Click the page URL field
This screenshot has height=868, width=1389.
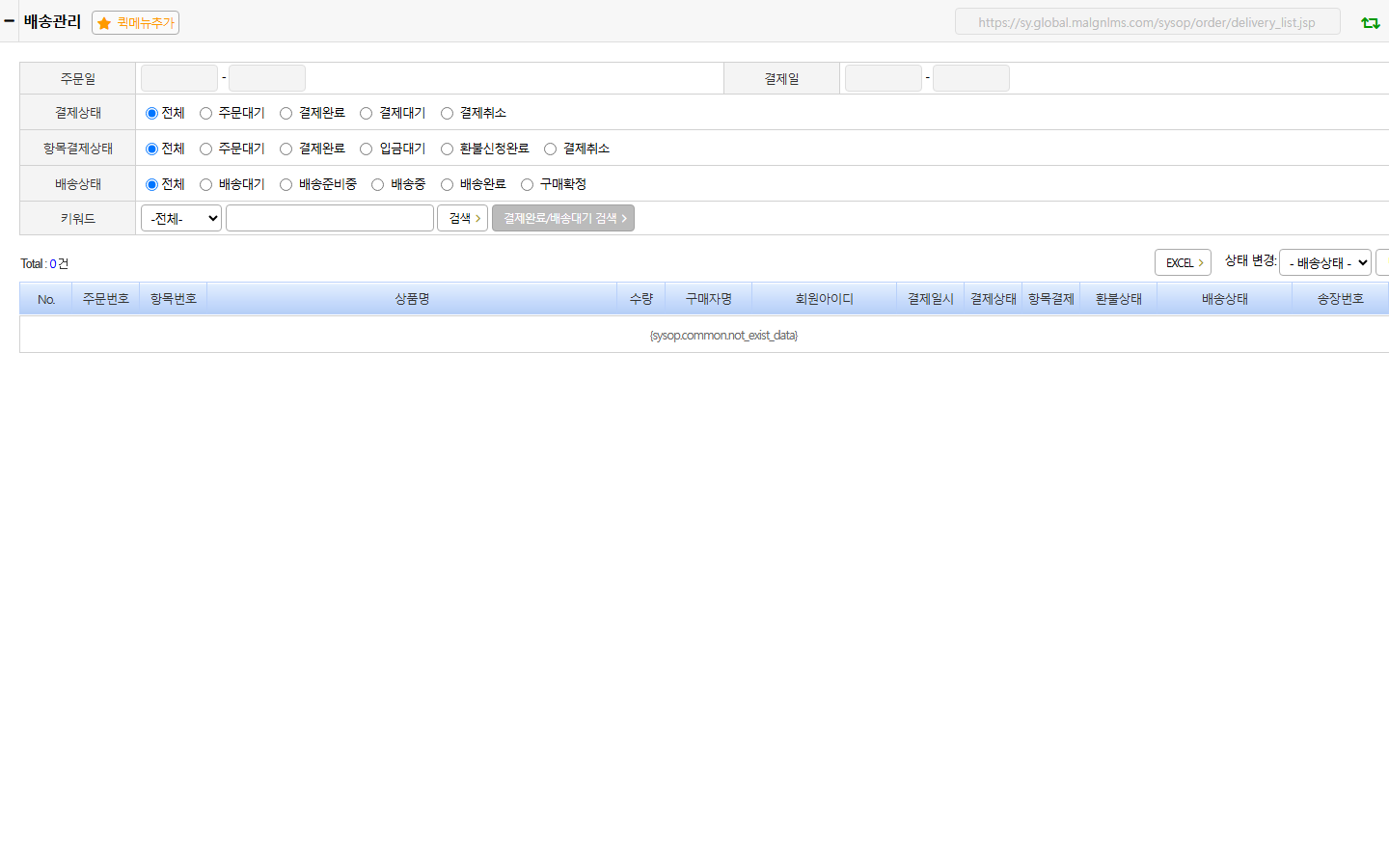coord(1147,22)
